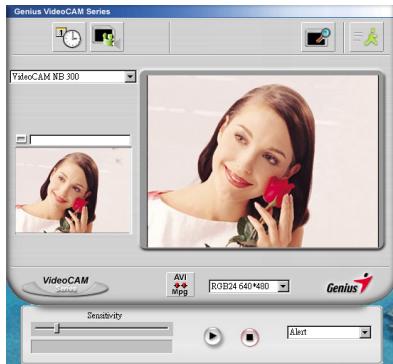Click the VideoCAM Series badge
This screenshot has width=393, height=364.
click(x=66, y=285)
